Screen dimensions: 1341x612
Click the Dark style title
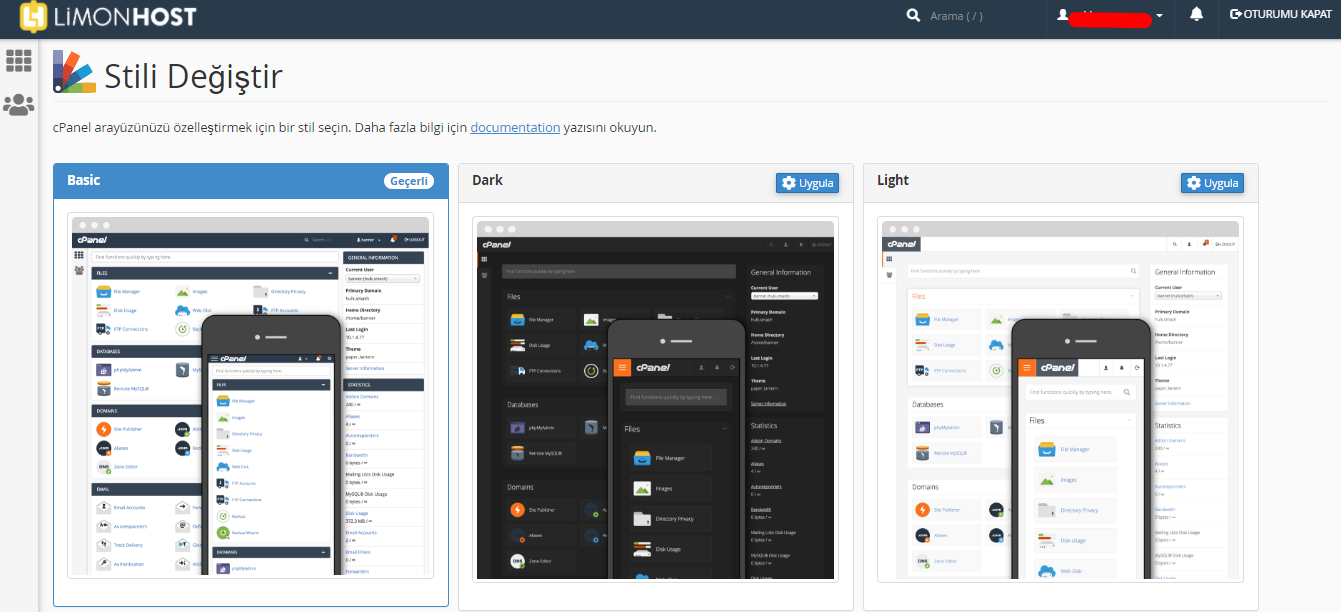point(487,180)
